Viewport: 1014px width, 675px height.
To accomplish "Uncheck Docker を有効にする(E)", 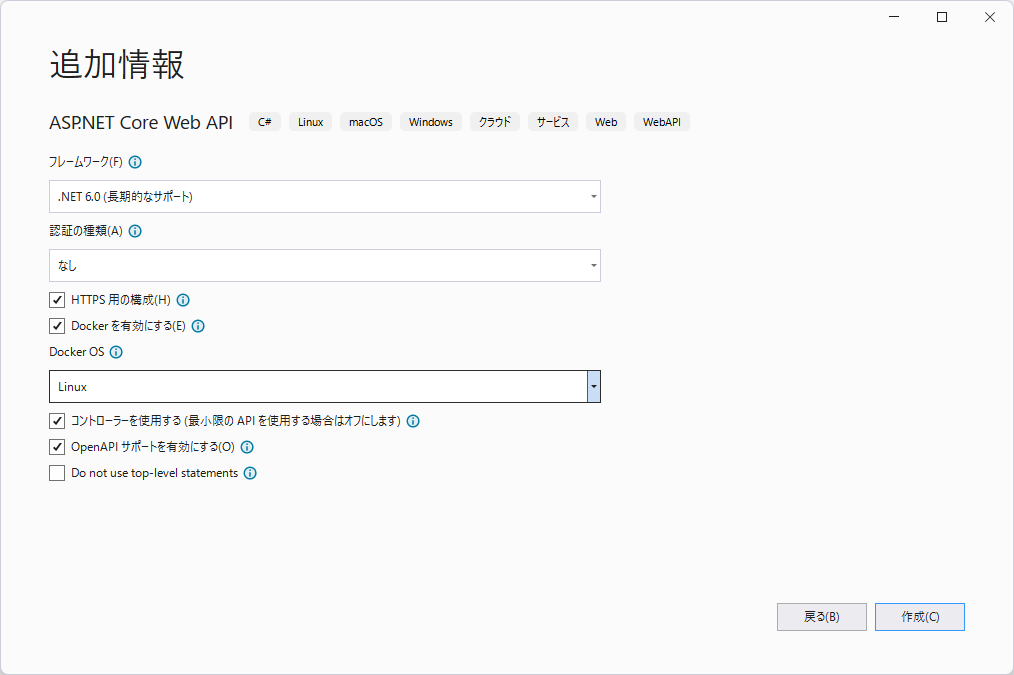I will (x=57, y=326).
